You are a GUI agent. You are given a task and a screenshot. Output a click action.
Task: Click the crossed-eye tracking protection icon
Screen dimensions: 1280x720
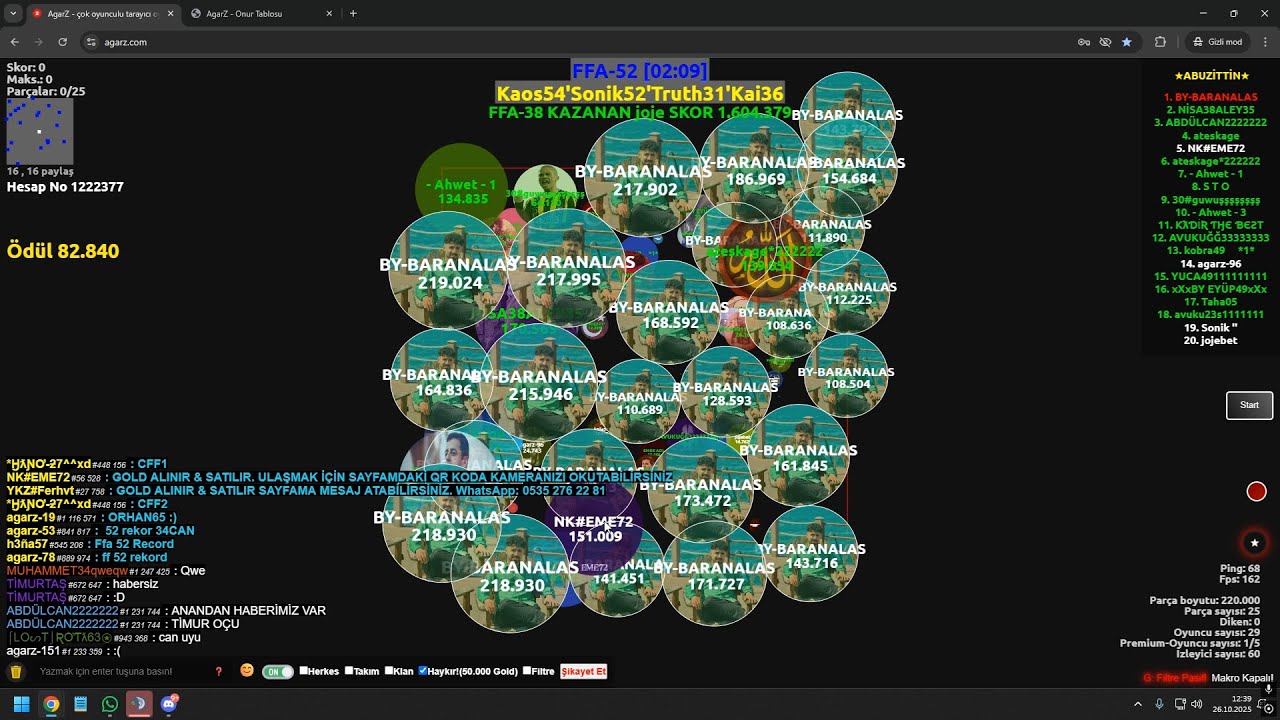[x=1105, y=42]
